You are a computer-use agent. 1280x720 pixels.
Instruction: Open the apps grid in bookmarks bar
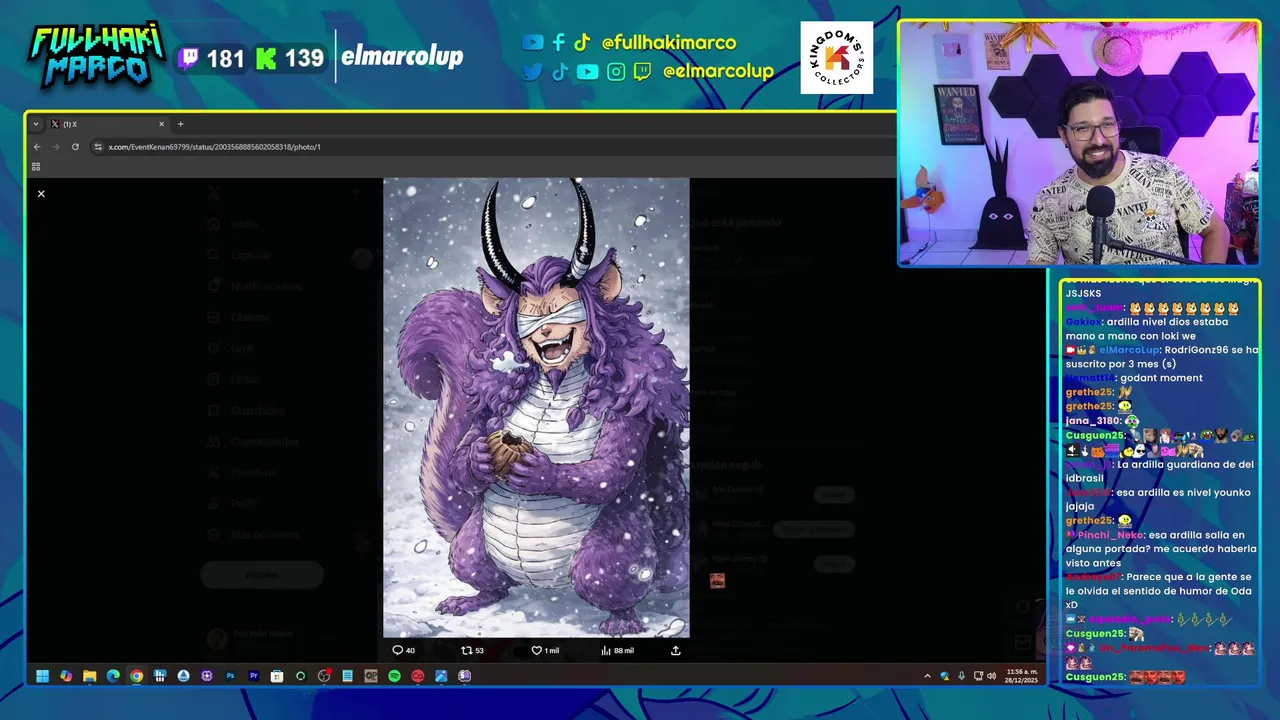click(x=36, y=167)
